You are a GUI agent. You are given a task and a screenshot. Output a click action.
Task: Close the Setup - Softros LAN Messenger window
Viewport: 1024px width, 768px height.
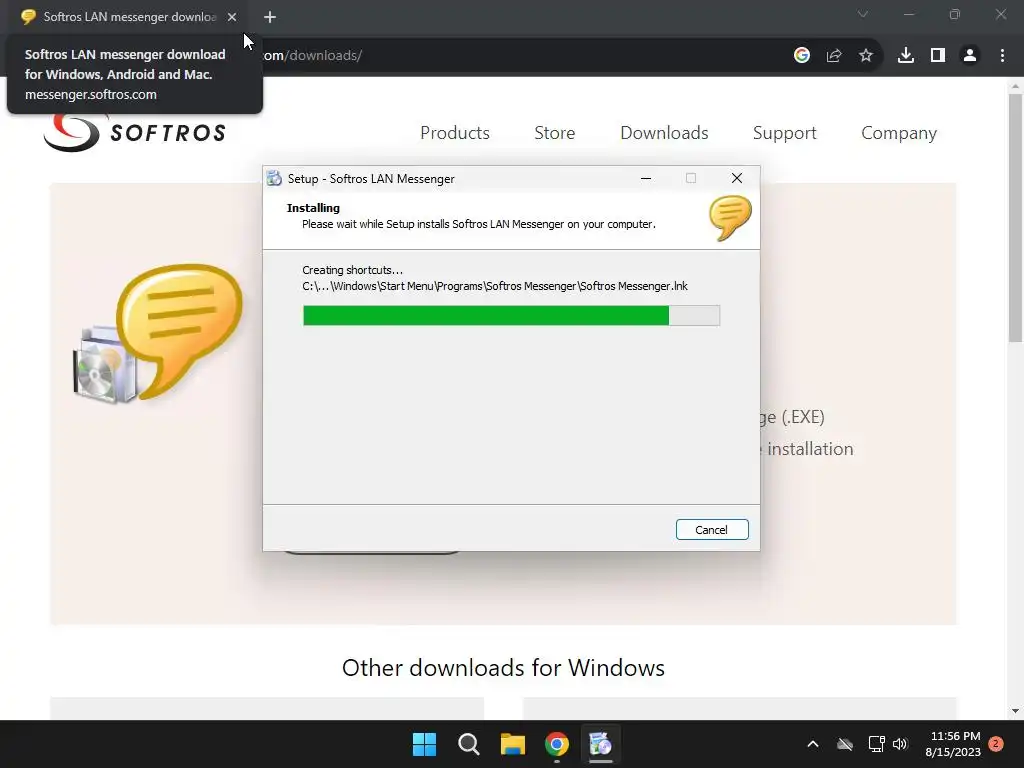737,178
